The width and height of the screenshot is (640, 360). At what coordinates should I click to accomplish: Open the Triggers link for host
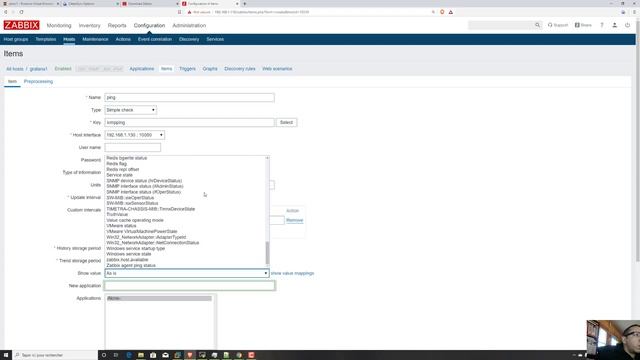[x=187, y=69]
